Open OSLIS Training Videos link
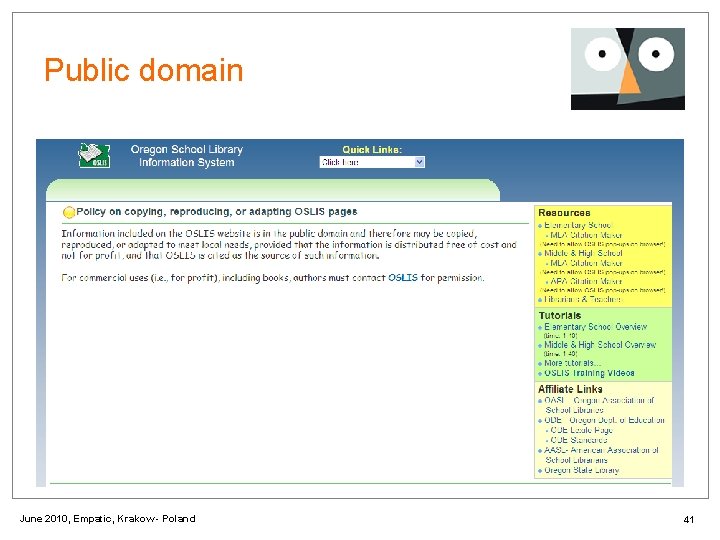The height and width of the screenshot is (540, 720). pos(589,373)
